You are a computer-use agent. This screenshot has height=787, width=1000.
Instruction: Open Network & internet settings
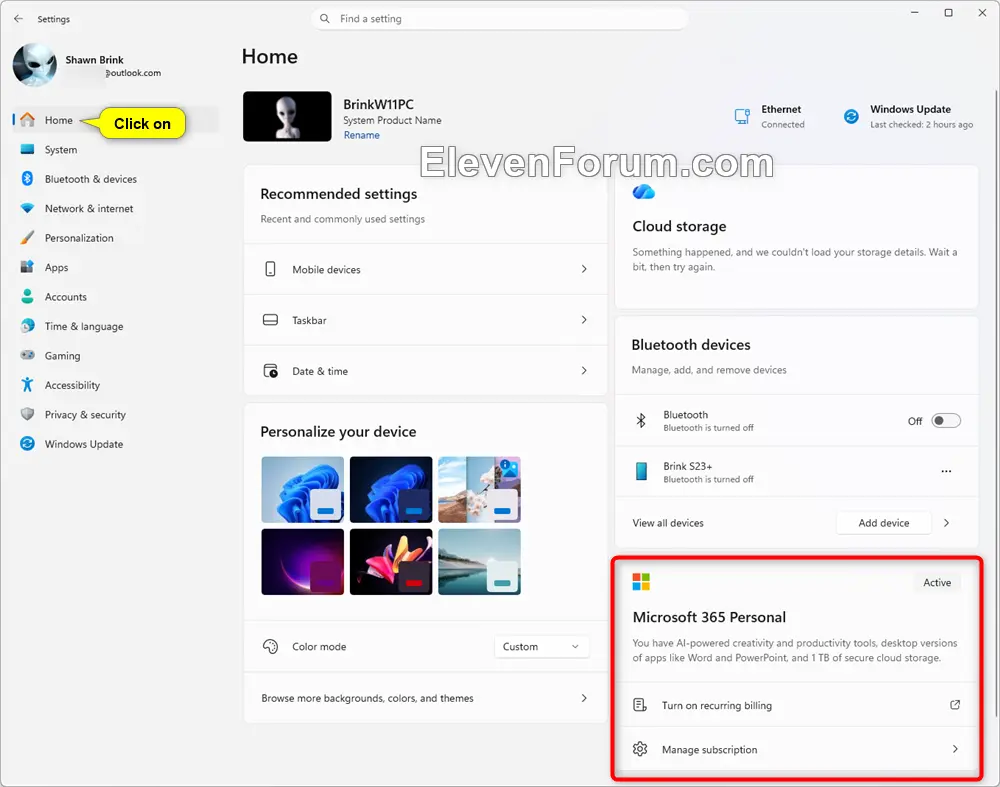[115, 209]
